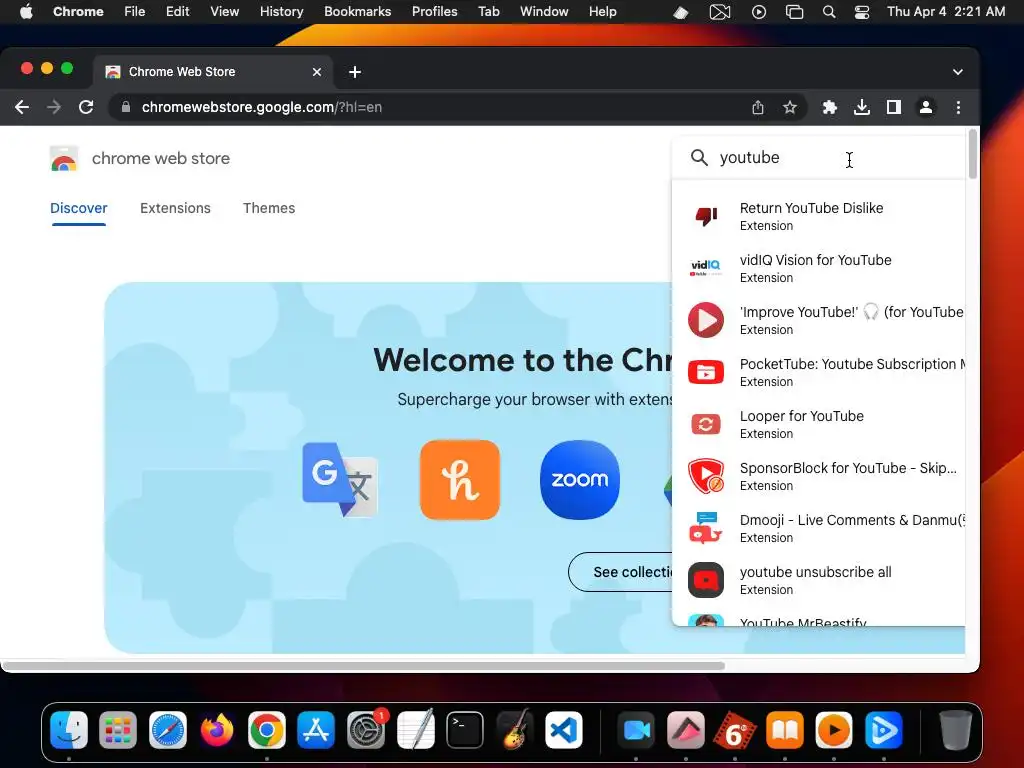Open the site info lock icon
The width and height of the screenshot is (1024, 768).
coord(126,107)
